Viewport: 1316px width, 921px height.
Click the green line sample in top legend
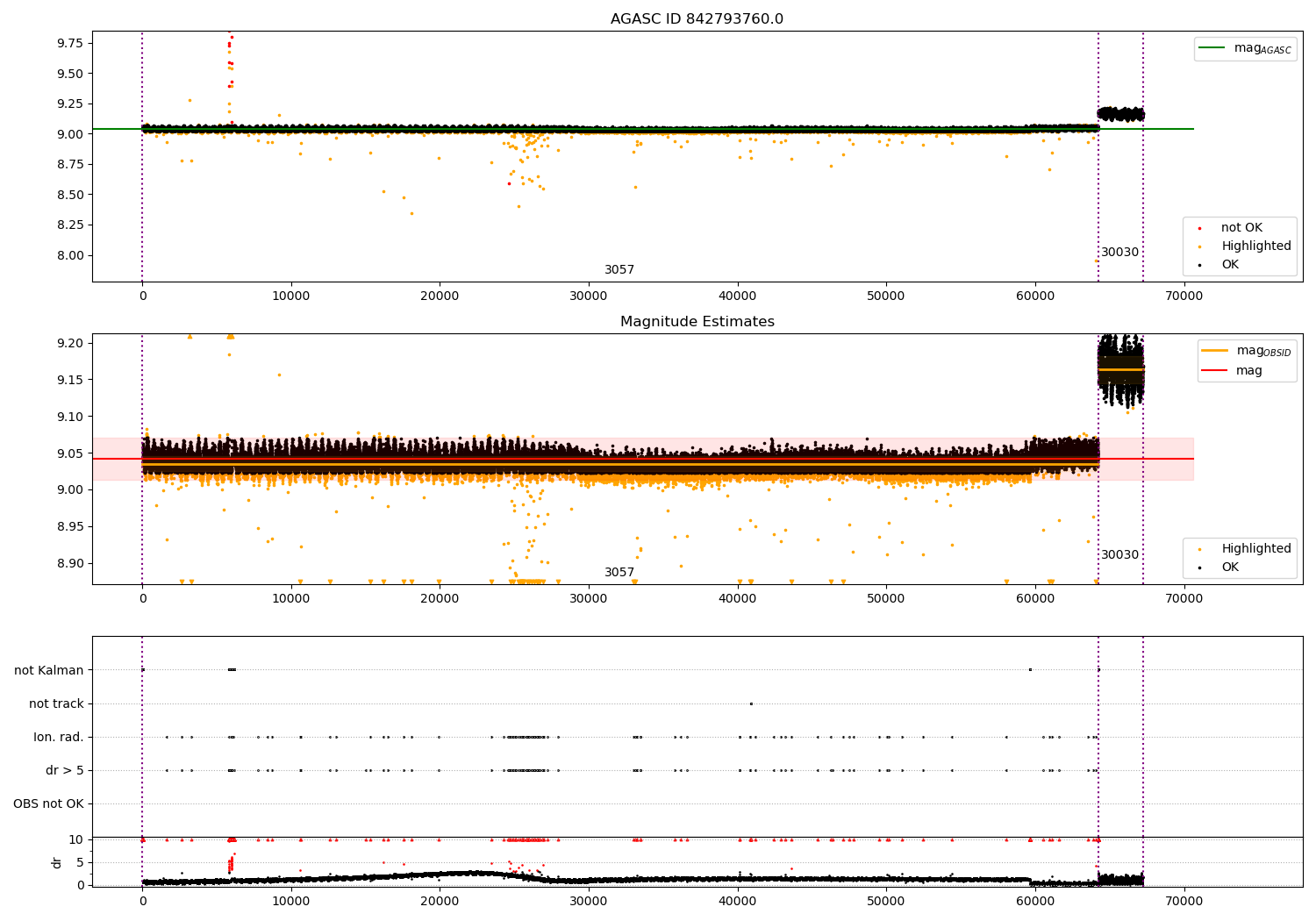(x=1212, y=48)
